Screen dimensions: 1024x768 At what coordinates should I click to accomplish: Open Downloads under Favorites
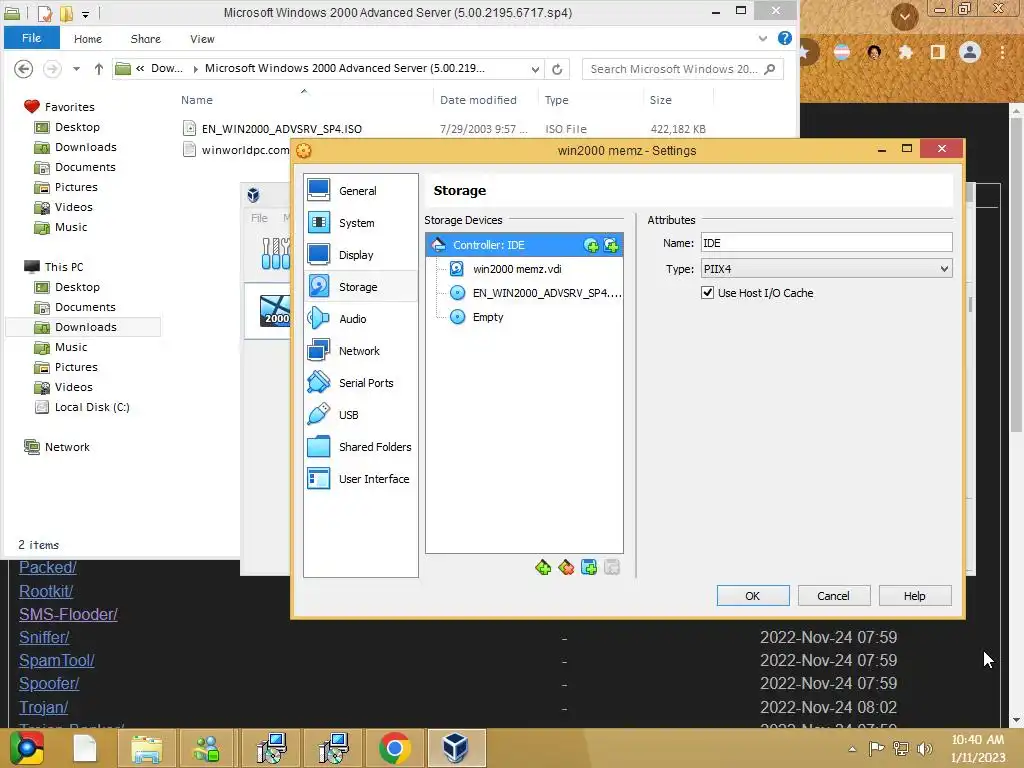point(86,147)
